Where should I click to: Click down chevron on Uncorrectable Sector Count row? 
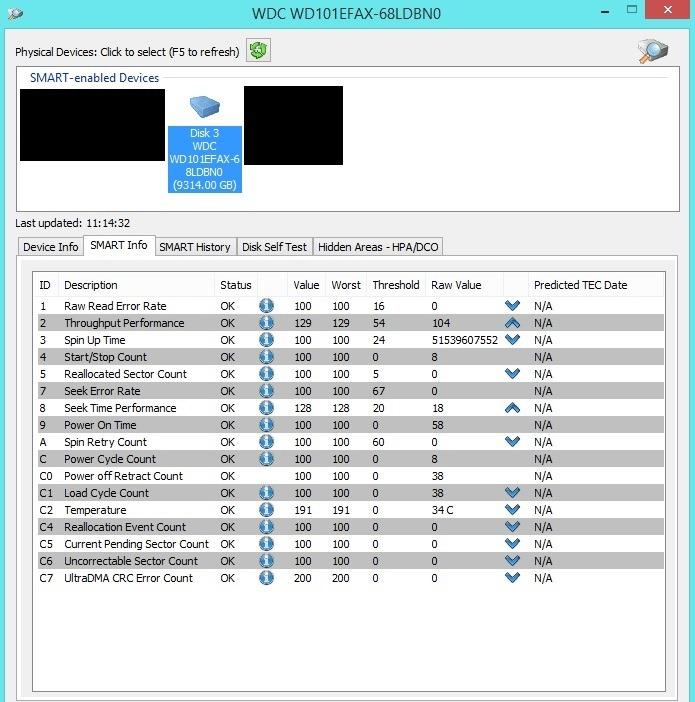[512, 561]
